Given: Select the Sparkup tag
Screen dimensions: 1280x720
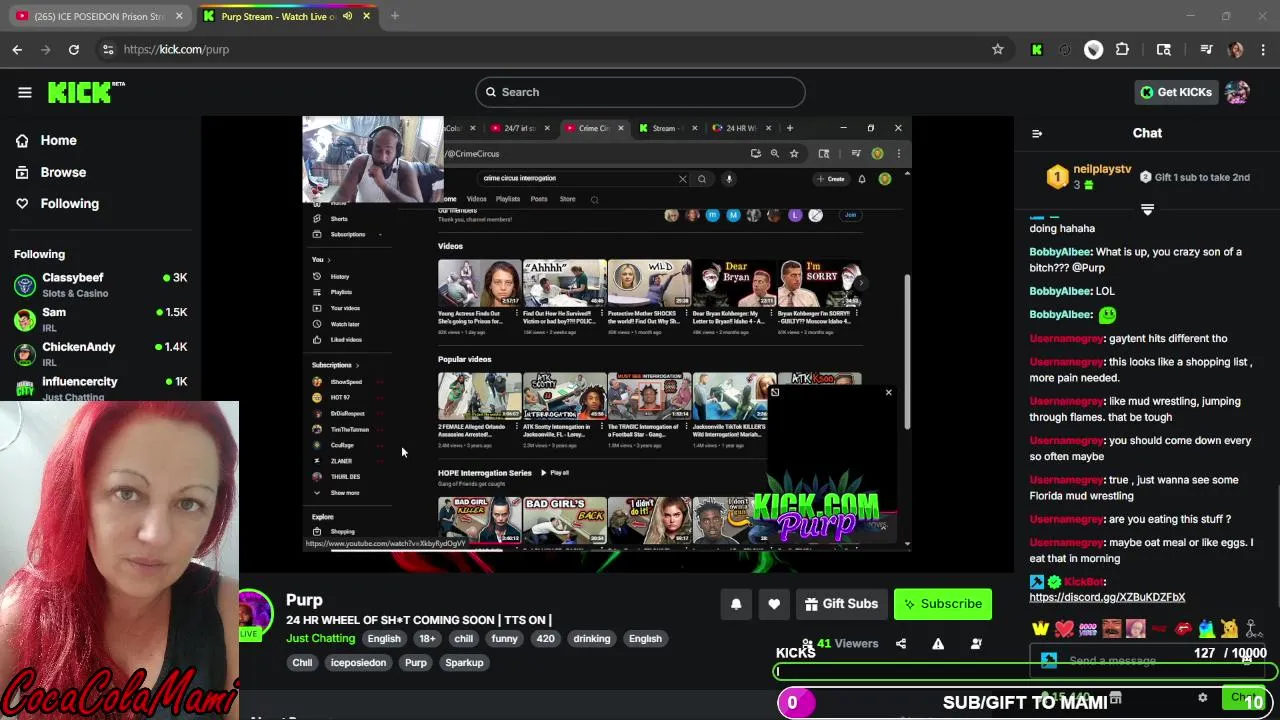Looking at the screenshot, I should (x=464, y=663).
